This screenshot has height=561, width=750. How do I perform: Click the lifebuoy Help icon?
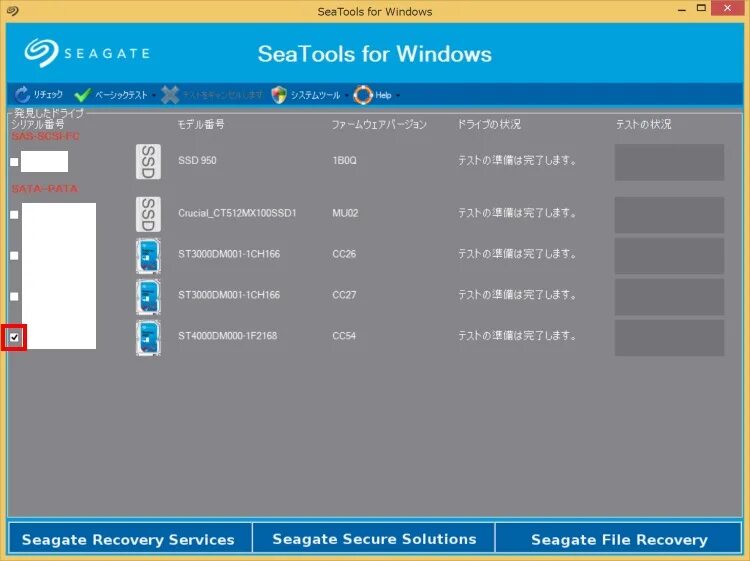pyautogui.click(x=363, y=95)
